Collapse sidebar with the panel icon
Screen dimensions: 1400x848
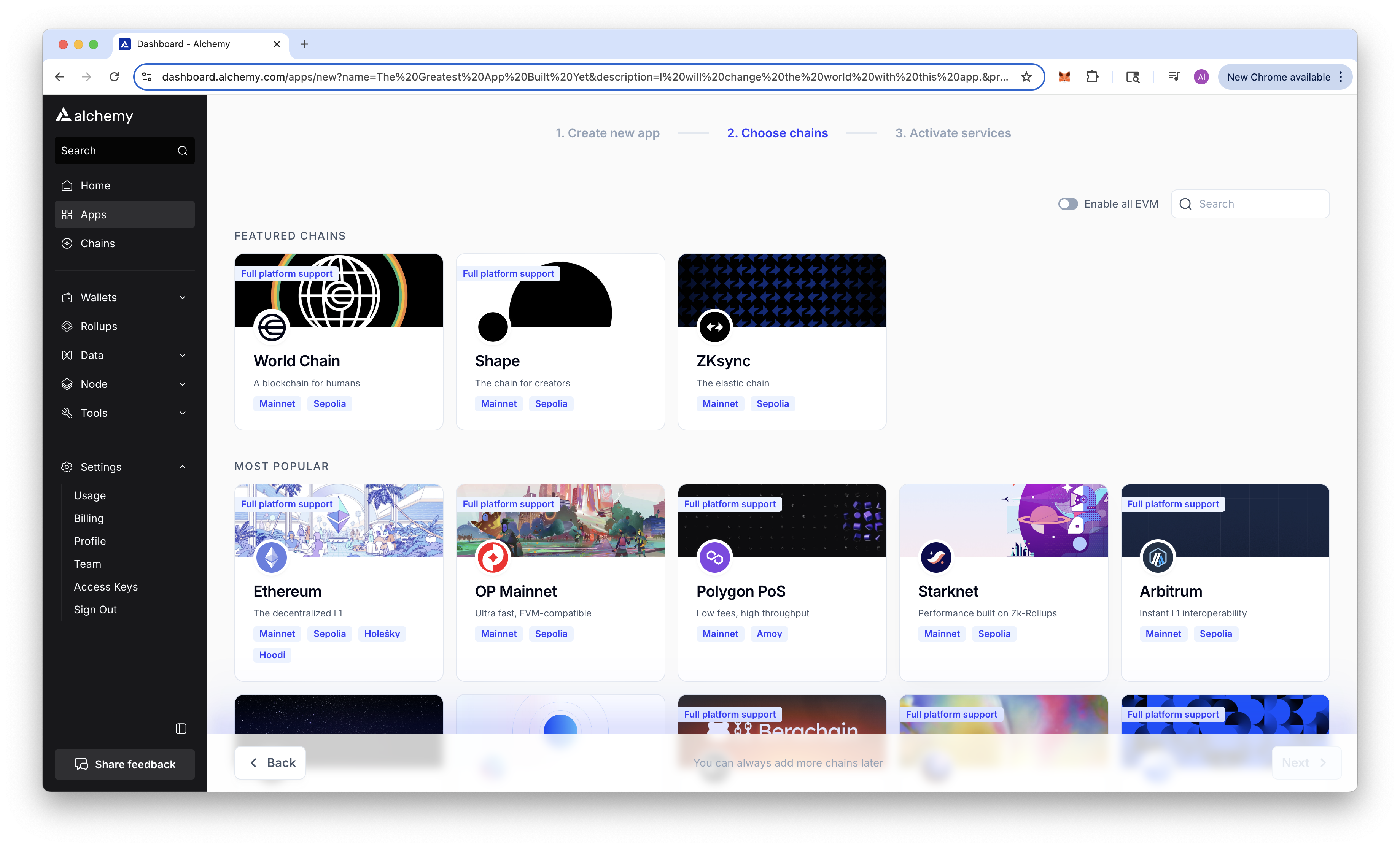coord(181,729)
